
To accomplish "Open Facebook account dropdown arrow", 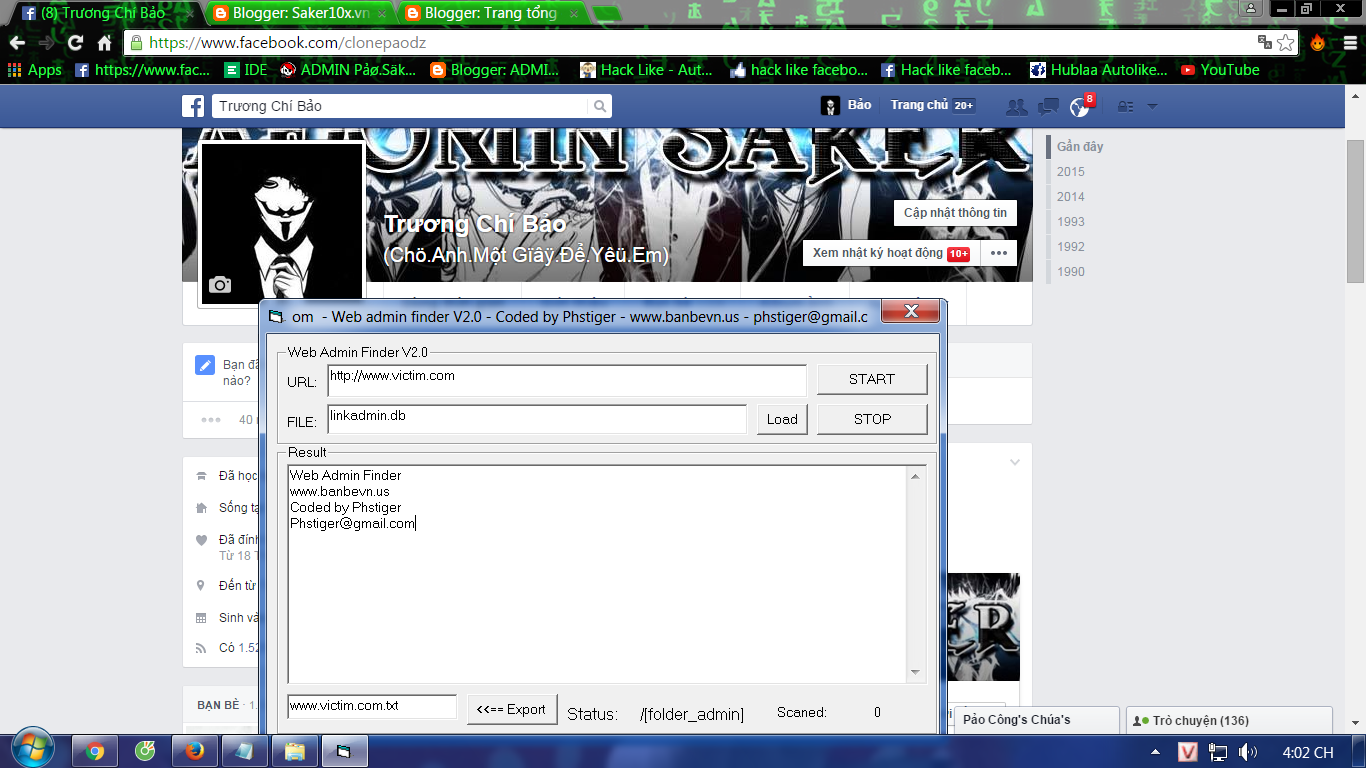I will pos(1152,106).
